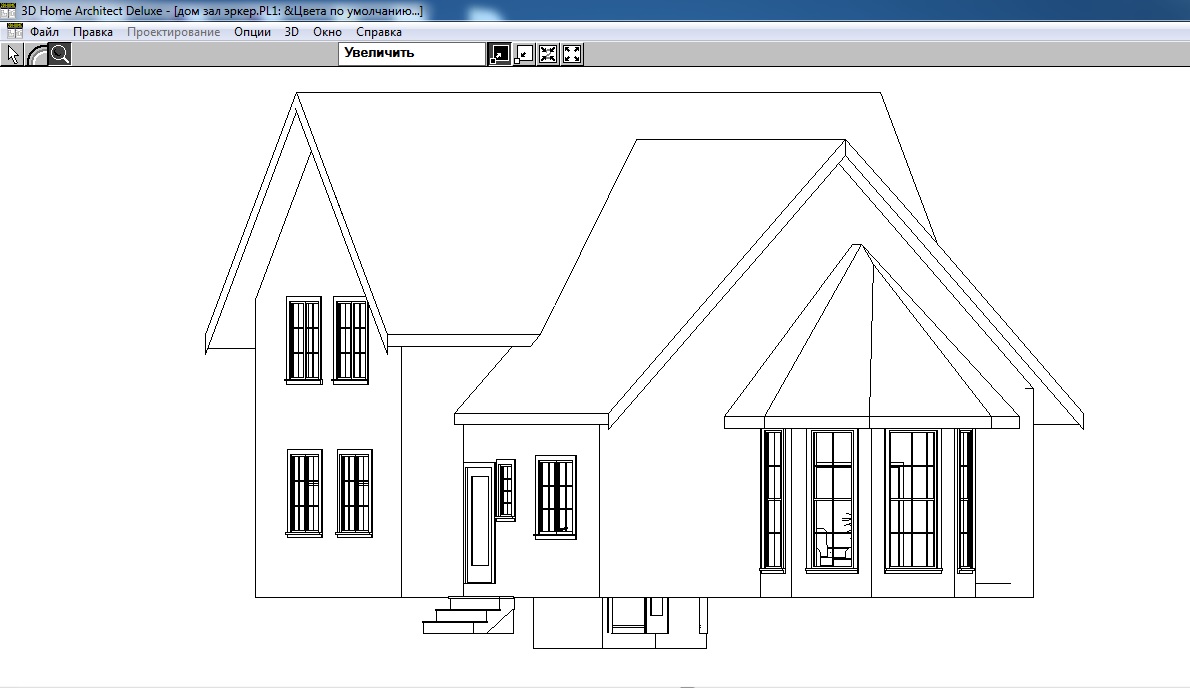Open the Проектирование menu

174,32
